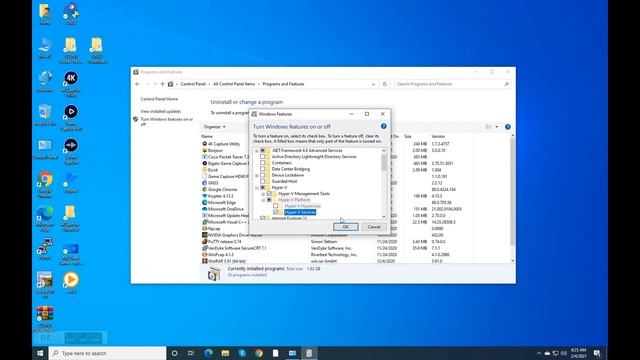
Task: Open the Organize dropdown in Programs and Features
Action: click(215, 127)
